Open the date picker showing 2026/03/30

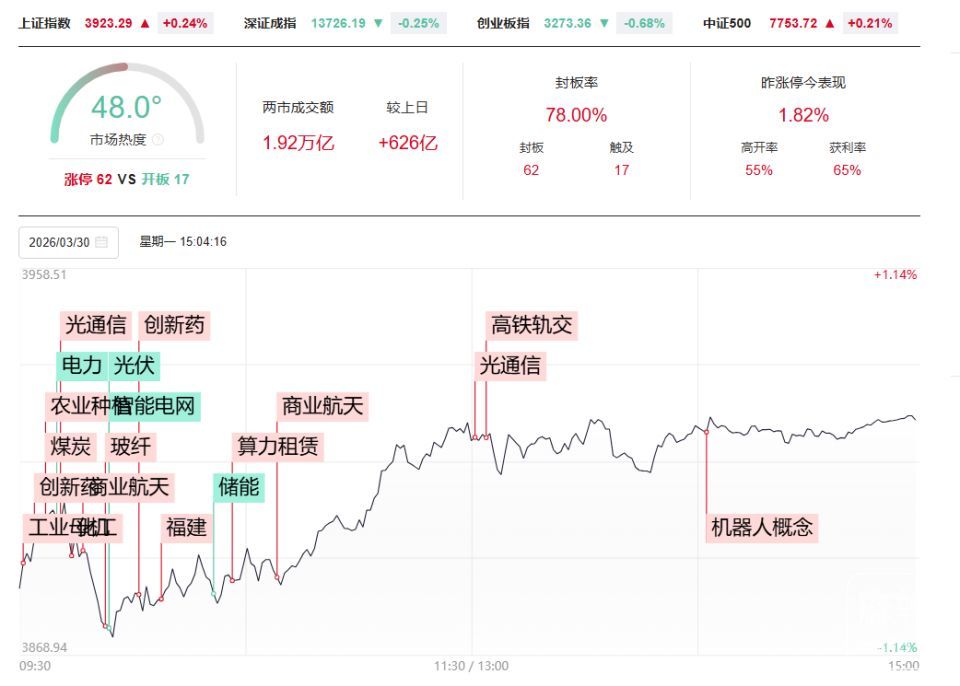[x=68, y=242]
